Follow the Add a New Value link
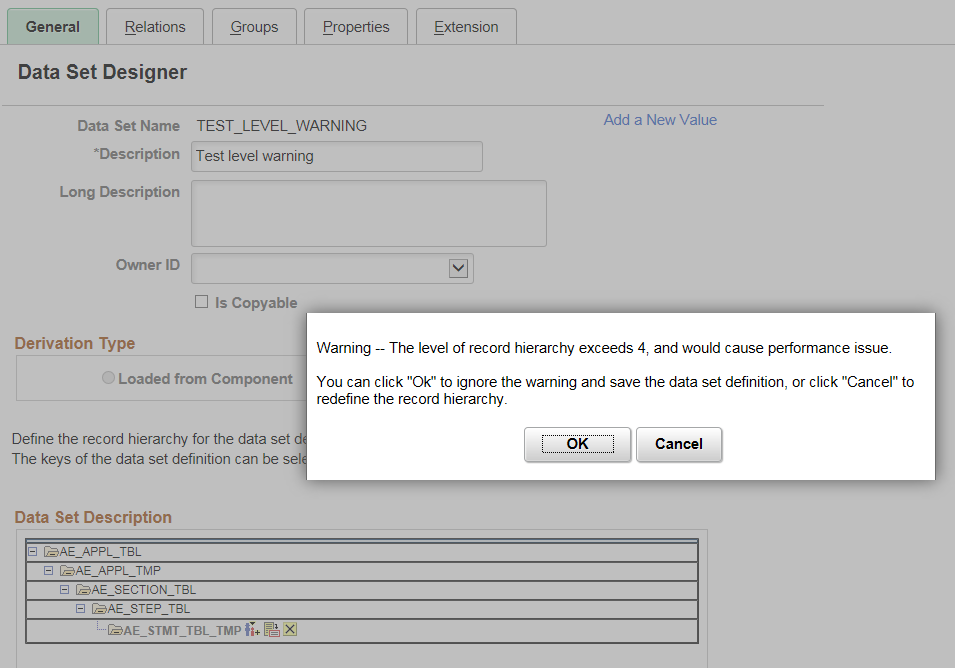 [x=660, y=120]
